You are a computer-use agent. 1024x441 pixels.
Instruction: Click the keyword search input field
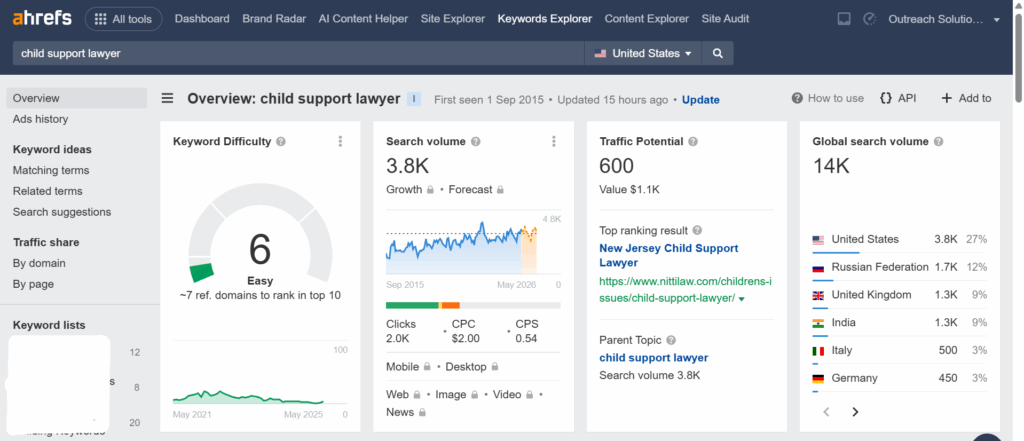click(298, 54)
